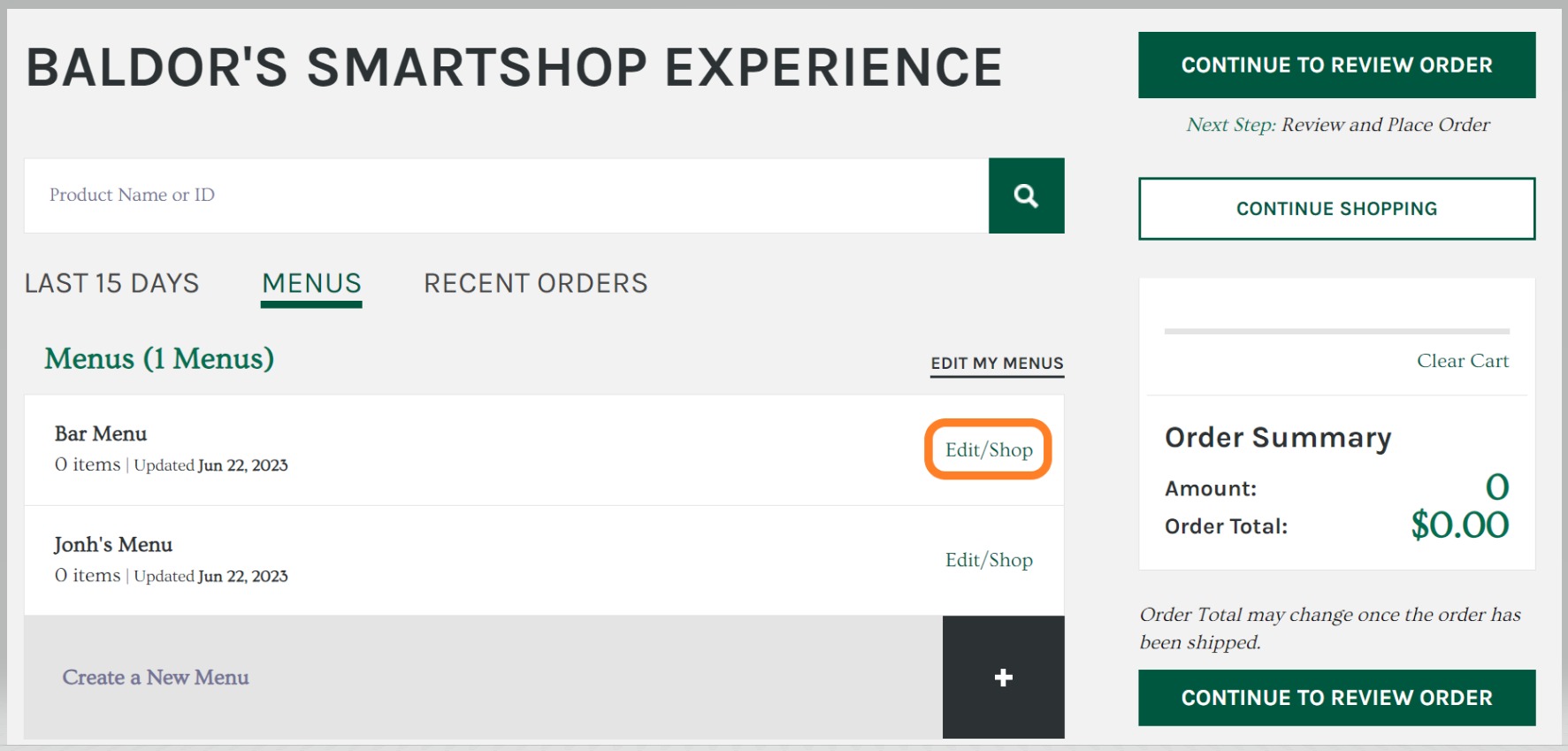Screen dimensions: 1568x751
Task: Click the magnifying glass search icon
Action: 1026,195
